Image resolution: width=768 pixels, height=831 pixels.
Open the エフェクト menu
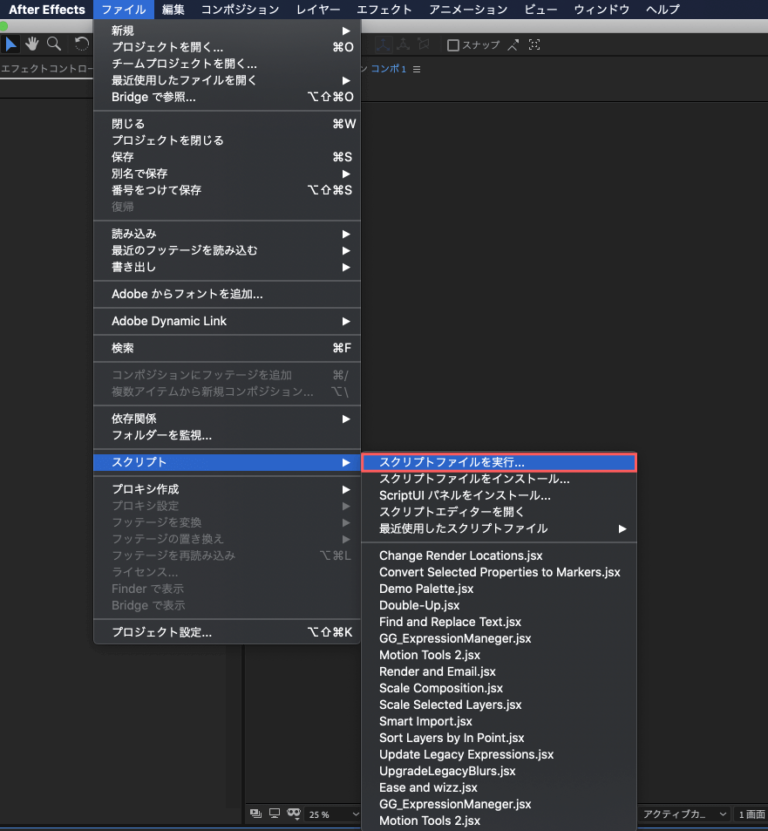[x=384, y=10]
